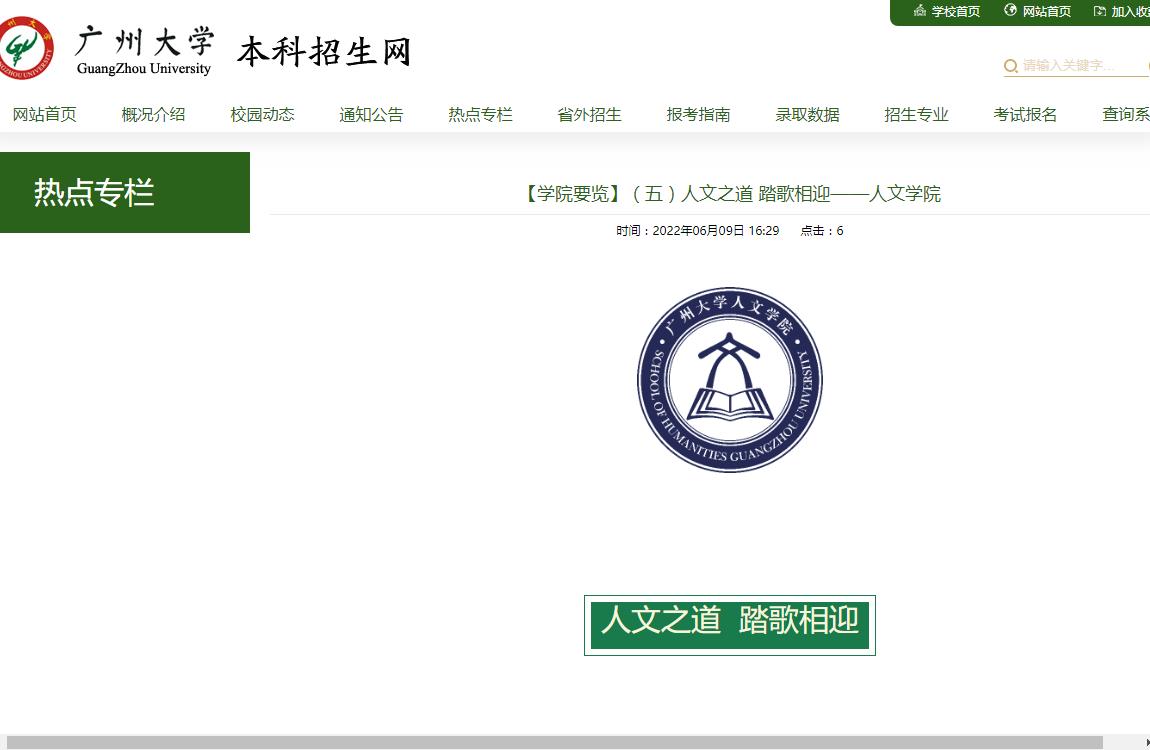Click the Guangzhou University round logo
The width and height of the screenshot is (1150, 750).
[26, 48]
